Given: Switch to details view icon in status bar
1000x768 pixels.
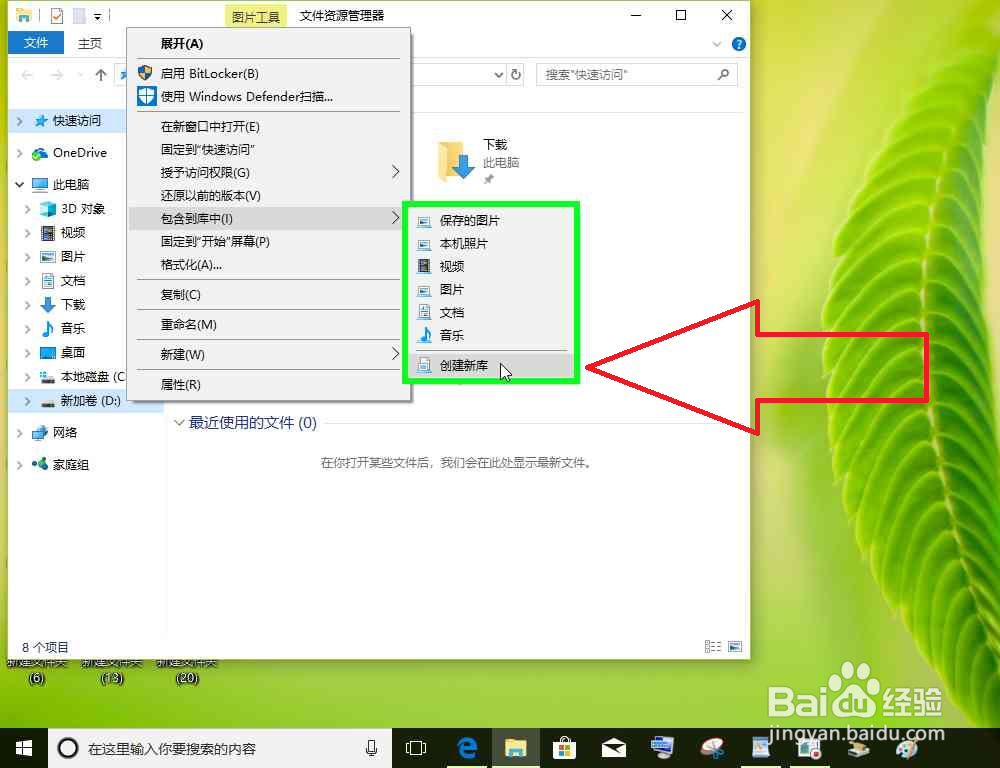Looking at the screenshot, I should coord(712,647).
